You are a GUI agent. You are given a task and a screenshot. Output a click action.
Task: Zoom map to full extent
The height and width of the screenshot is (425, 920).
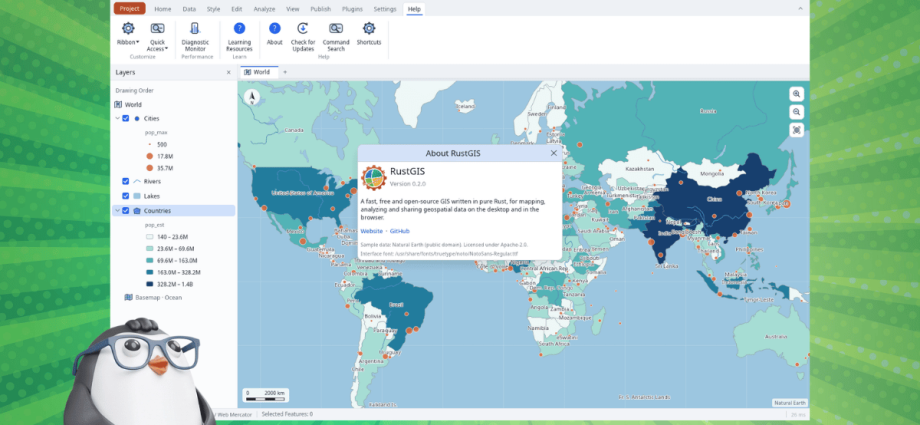point(796,130)
